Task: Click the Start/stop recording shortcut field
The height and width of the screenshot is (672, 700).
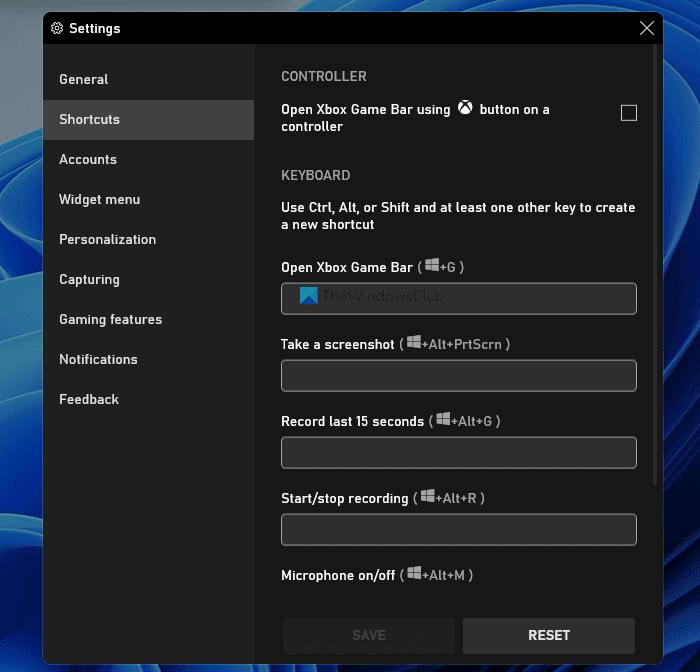Action: point(458,530)
